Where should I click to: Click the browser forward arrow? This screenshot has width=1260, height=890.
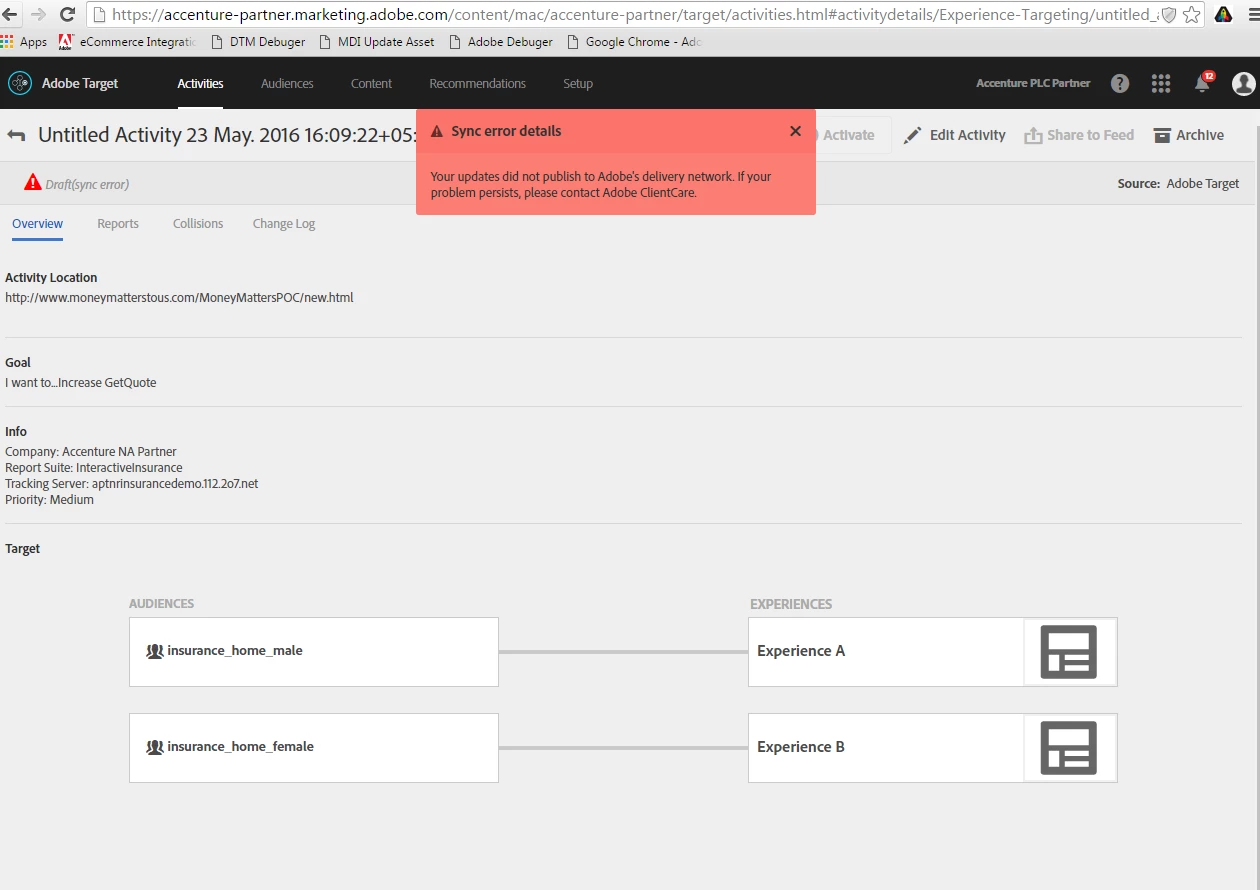click(x=38, y=14)
